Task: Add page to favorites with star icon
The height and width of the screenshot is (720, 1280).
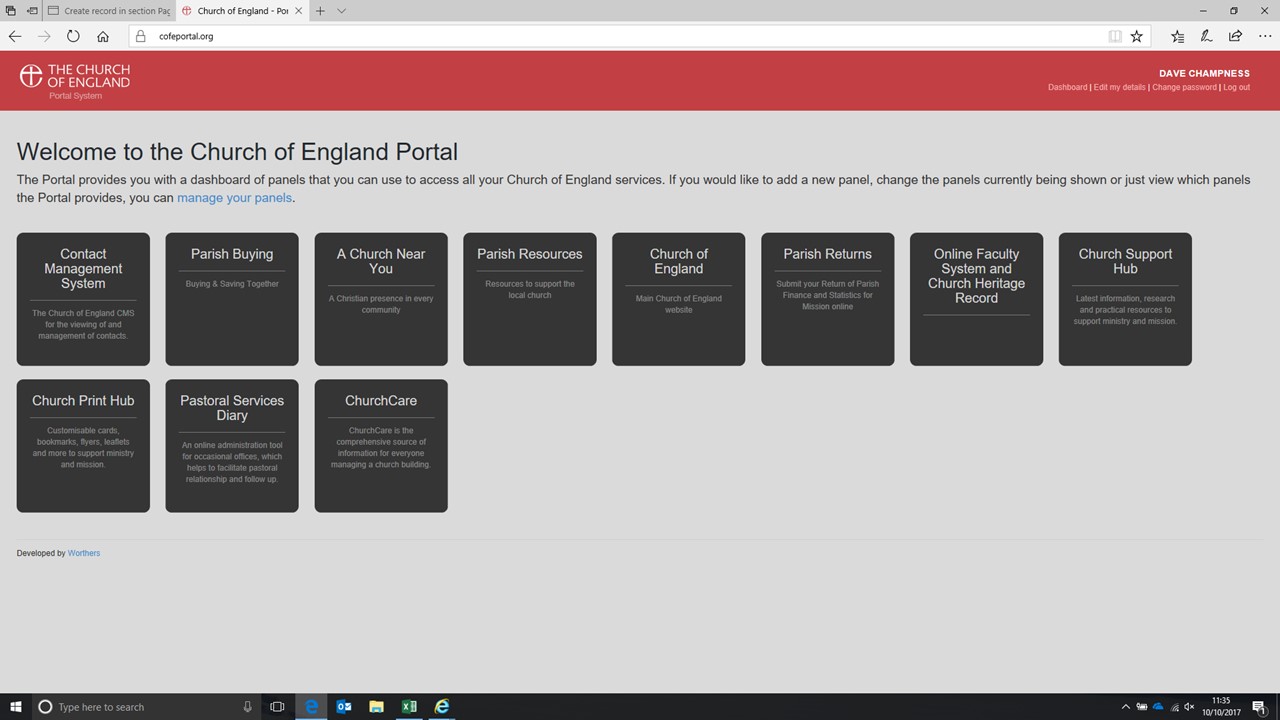Action: click(1136, 36)
